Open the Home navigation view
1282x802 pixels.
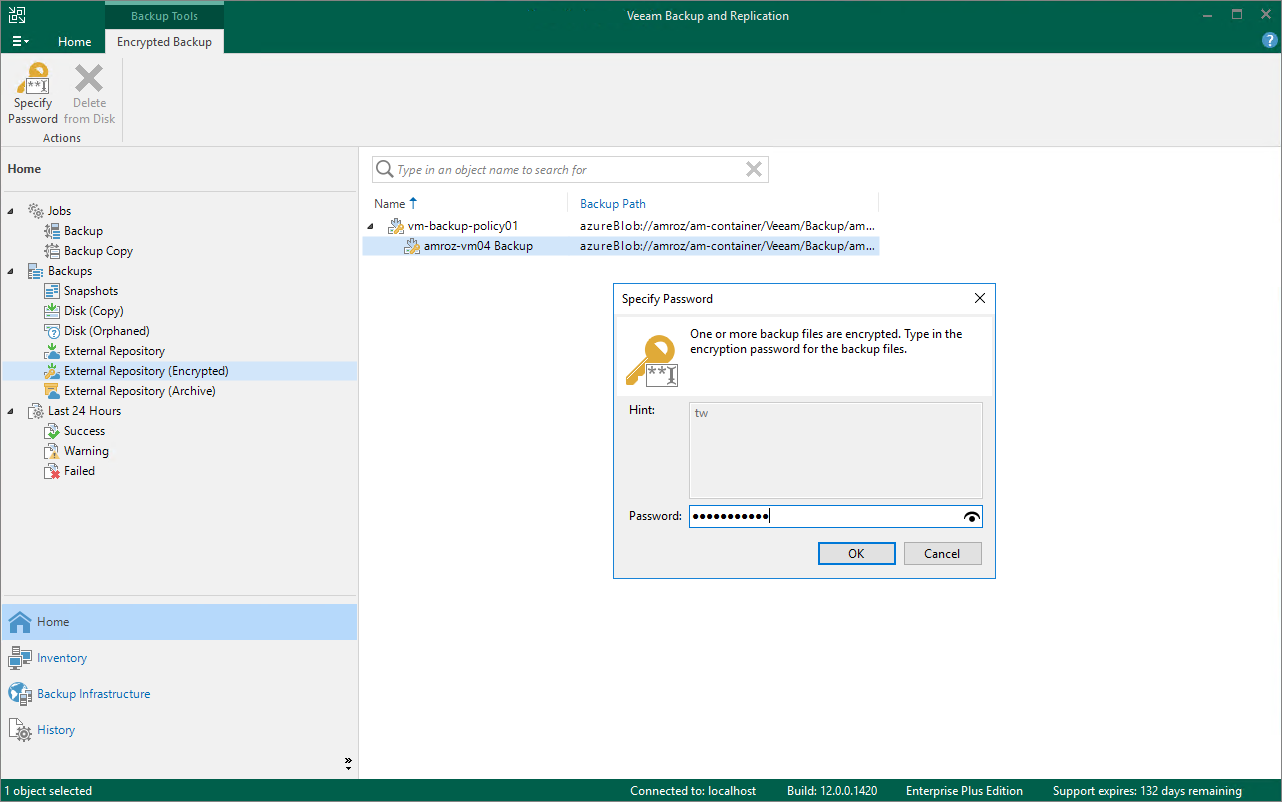click(x=179, y=622)
